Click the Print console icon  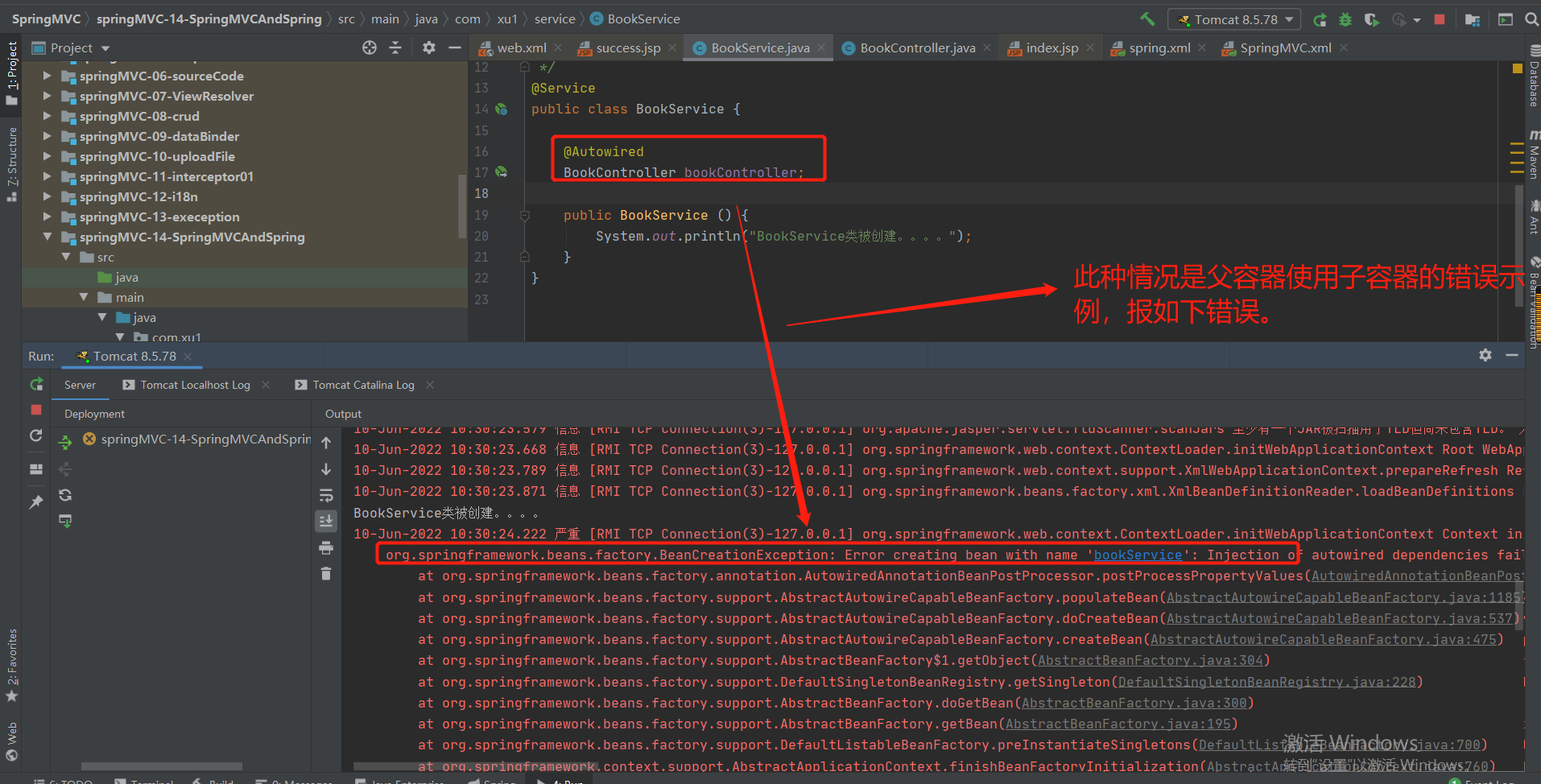(x=326, y=548)
